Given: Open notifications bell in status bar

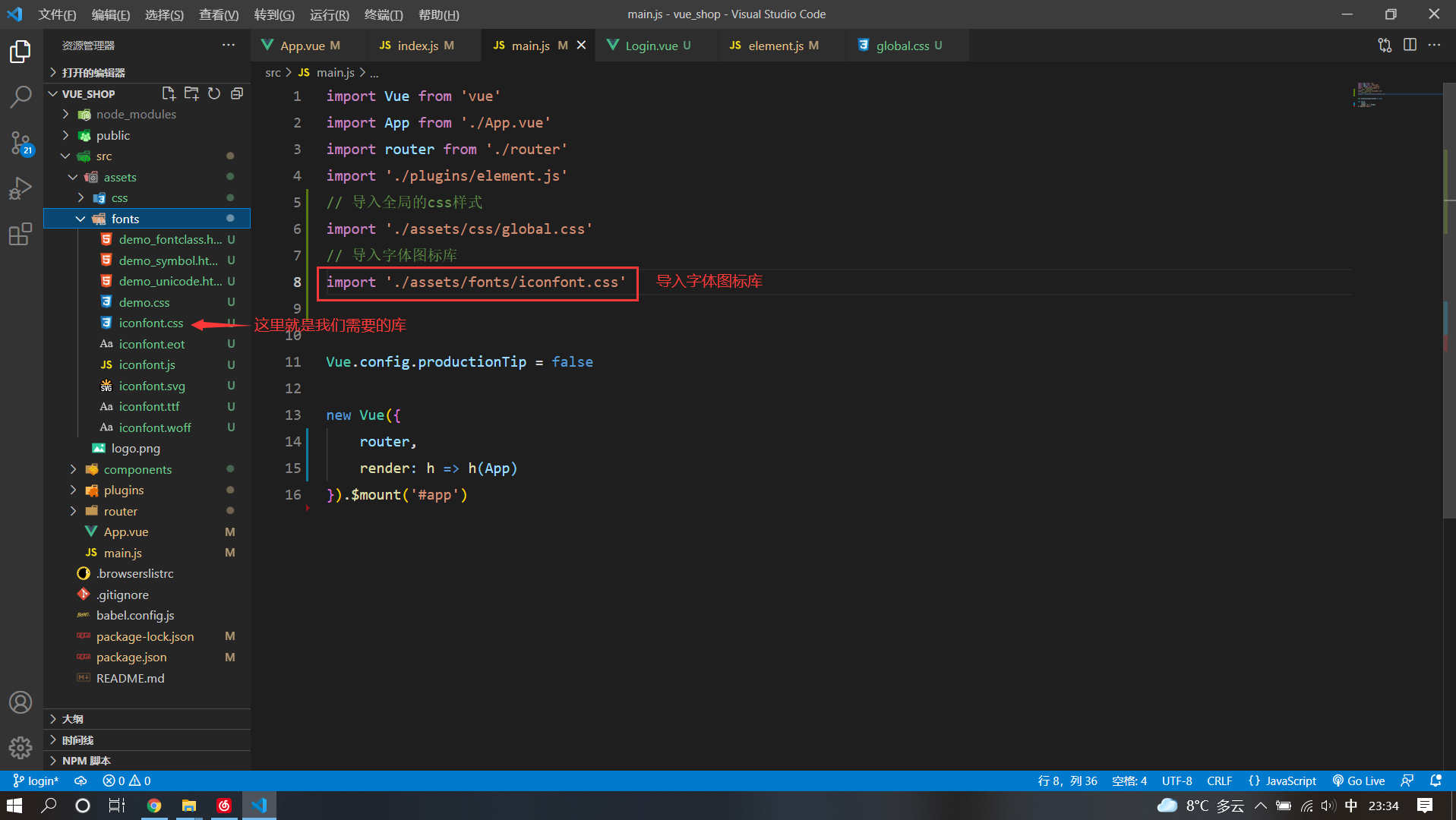Looking at the screenshot, I should pyautogui.click(x=1435, y=781).
